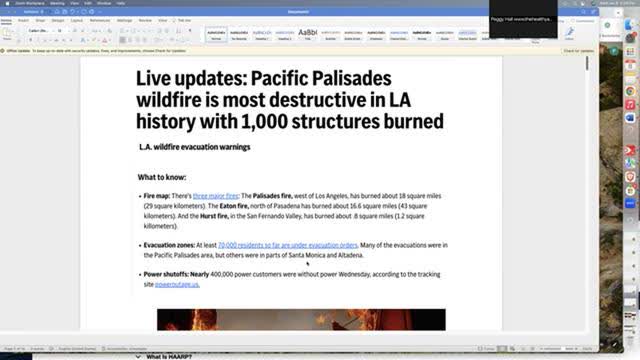Open the Music app in the dock
Image resolution: width=640 pixels, height=360 pixels.
(x=630, y=104)
